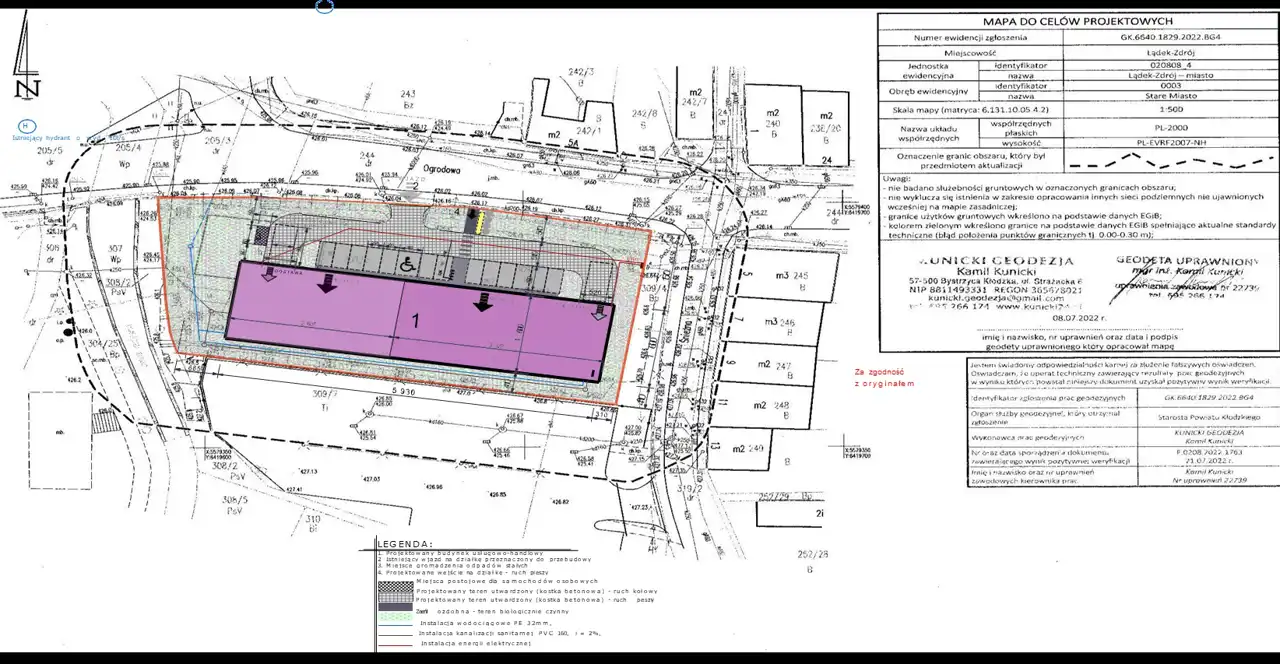Select the wheelchair accessible parking symbol

point(408,265)
